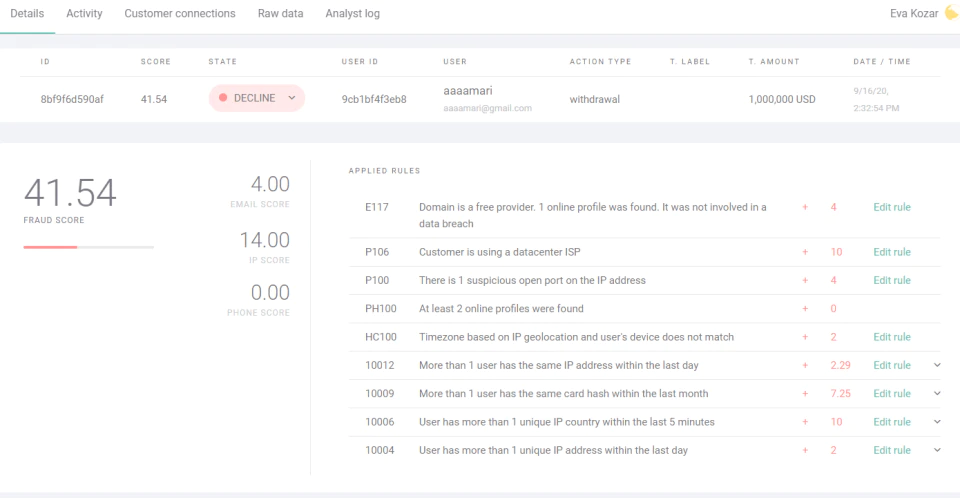Screen dimensions: 960x498
Task: Click Edit rule for P100 open port
Action: point(892,280)
